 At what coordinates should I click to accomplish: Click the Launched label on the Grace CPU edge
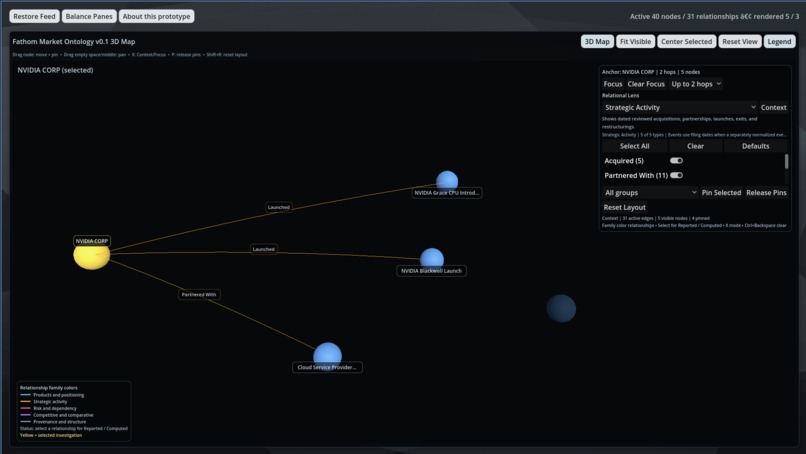[279, 207]
